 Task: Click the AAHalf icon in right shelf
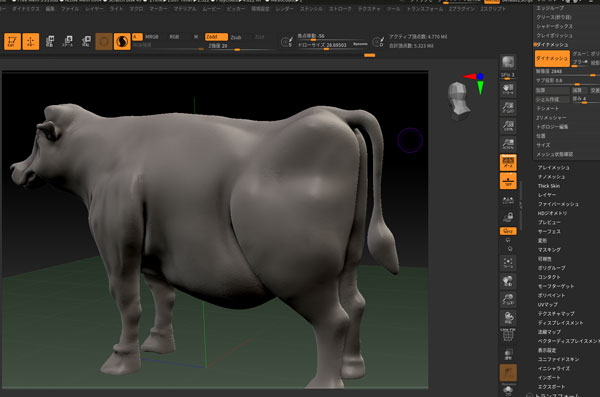[508, 144]
